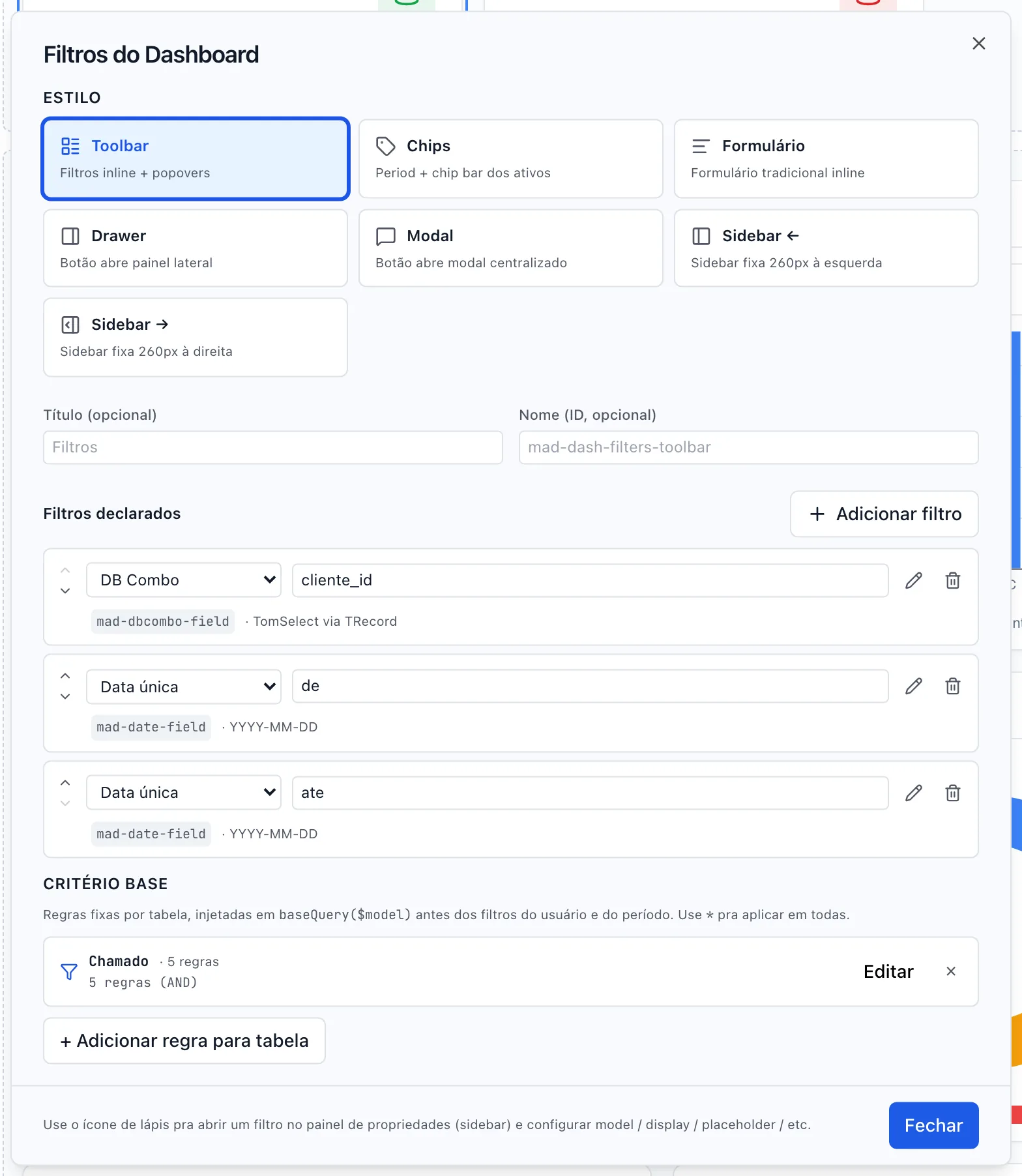Image resolution: width=1022 pixels, height=1176 pixels.
Task: Add a rule for a table
Action: (x=184, y=1040)
